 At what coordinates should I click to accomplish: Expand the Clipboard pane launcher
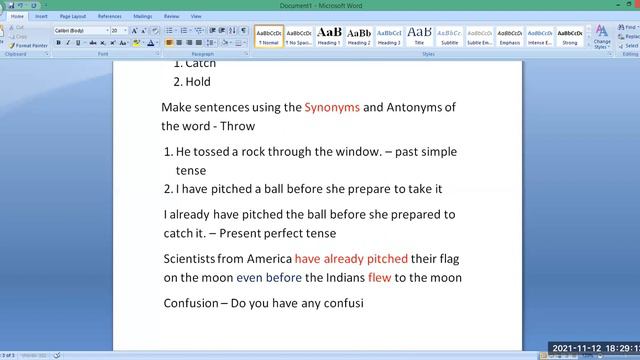[47, 54]
